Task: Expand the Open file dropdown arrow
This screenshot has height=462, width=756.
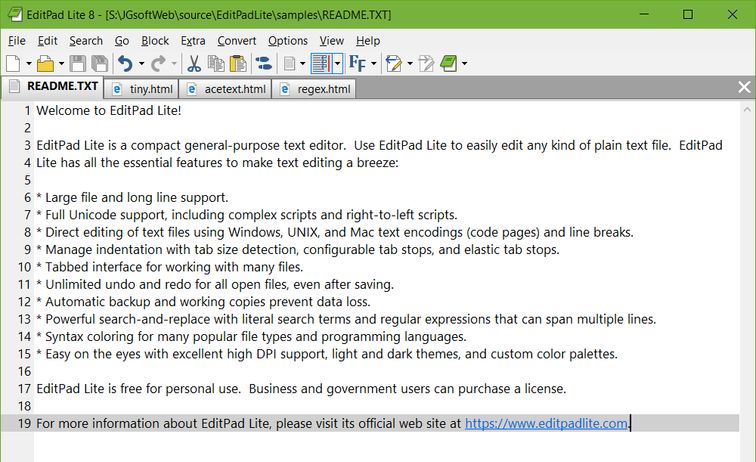Action: click(x=61, y=64)
